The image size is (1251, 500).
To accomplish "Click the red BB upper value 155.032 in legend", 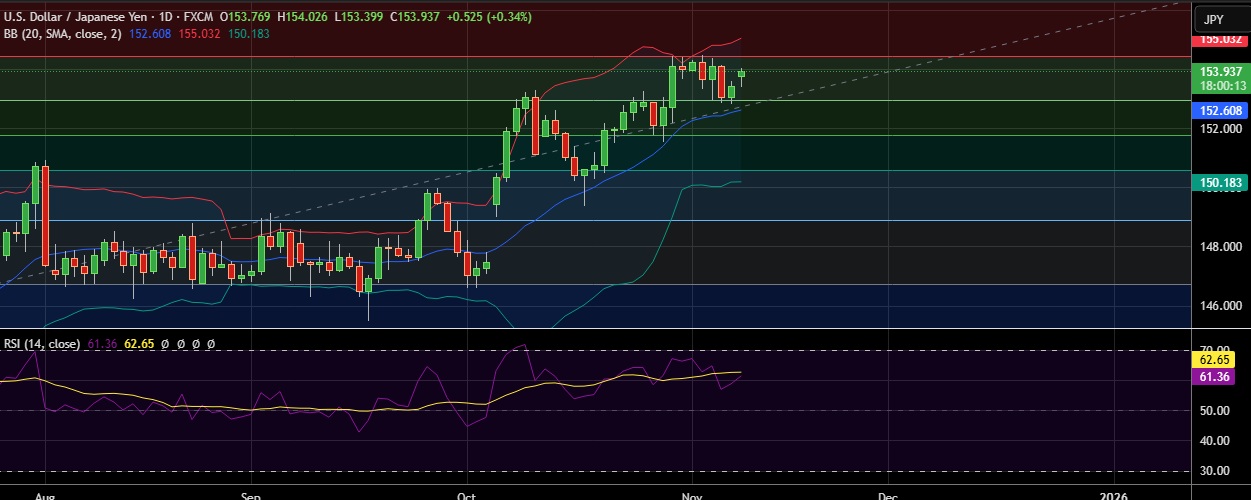I will (x=199, y=33).
